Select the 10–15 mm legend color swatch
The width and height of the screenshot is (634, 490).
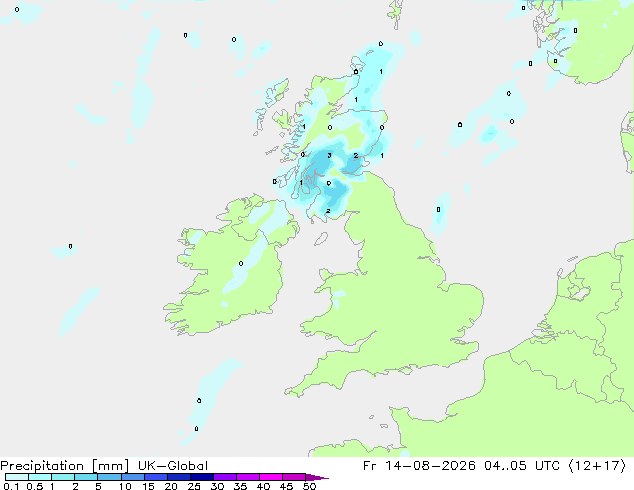[132, 477]
